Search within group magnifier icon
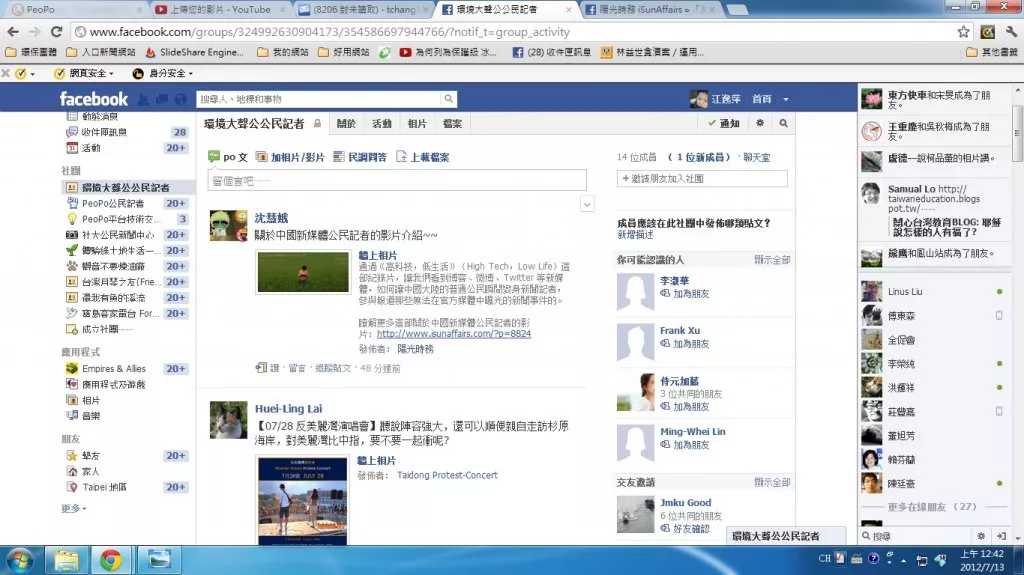1024x575 pixels. 783,123
